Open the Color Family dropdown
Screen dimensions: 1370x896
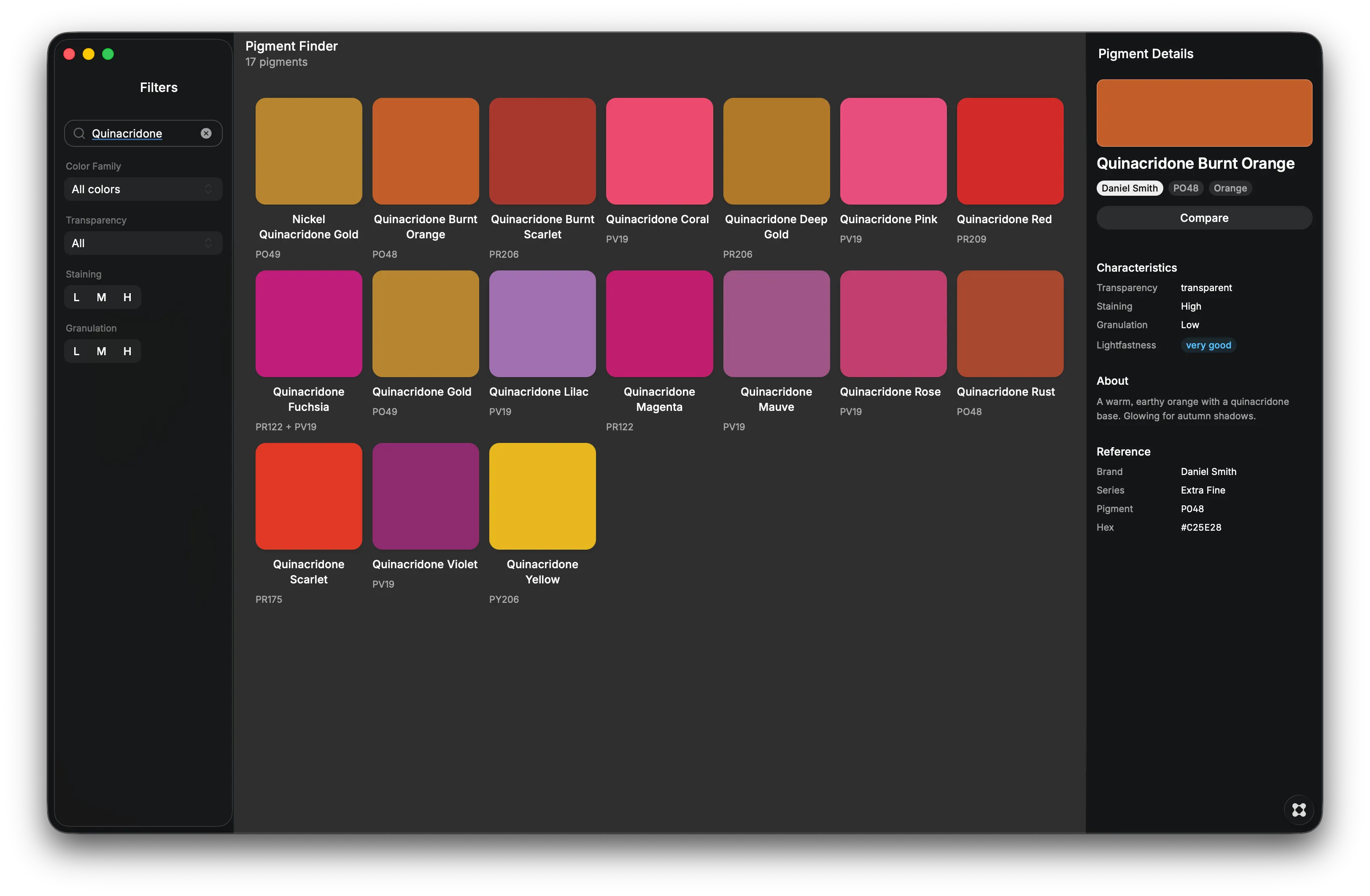[143, 189]
